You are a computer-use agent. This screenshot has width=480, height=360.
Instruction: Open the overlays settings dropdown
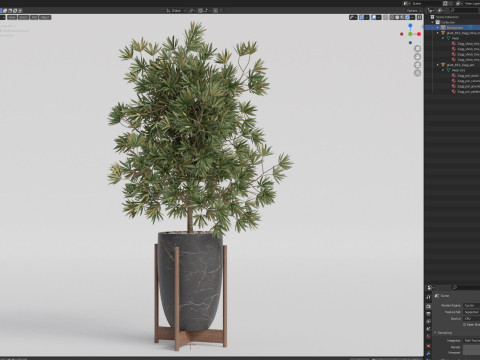[x=379, y=17]
